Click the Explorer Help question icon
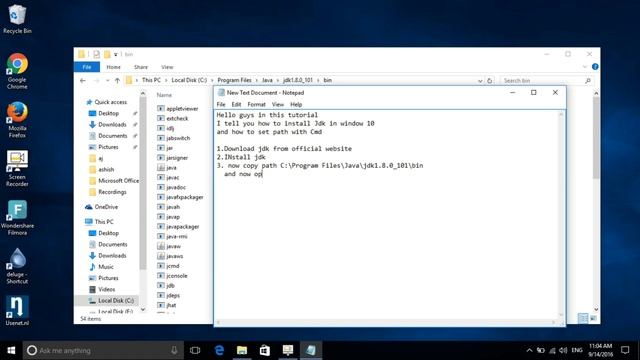Viewport: 640px width, 360px height. pyautogui.click(x=595, y=67)
